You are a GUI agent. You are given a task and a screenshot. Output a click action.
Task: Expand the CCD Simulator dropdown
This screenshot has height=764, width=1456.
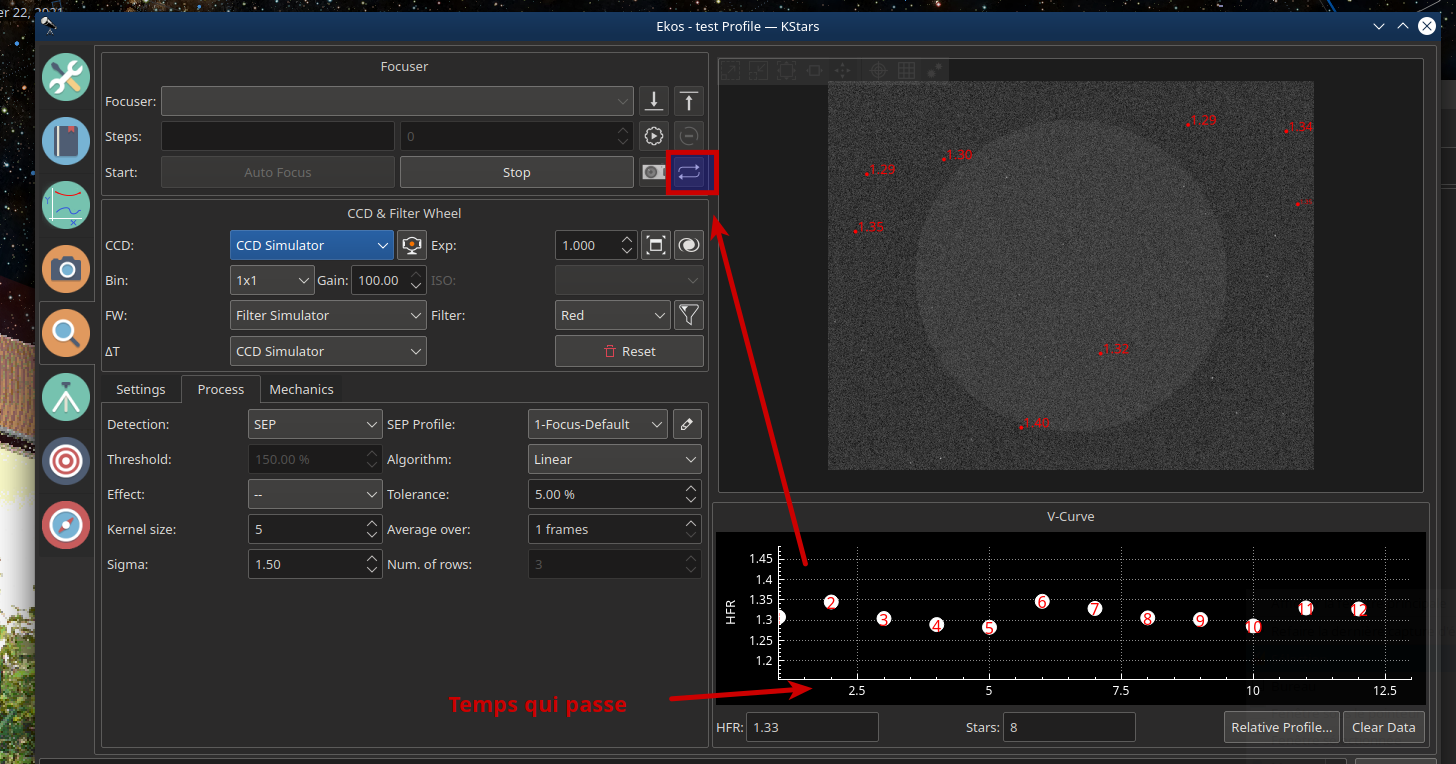(311, 245)
